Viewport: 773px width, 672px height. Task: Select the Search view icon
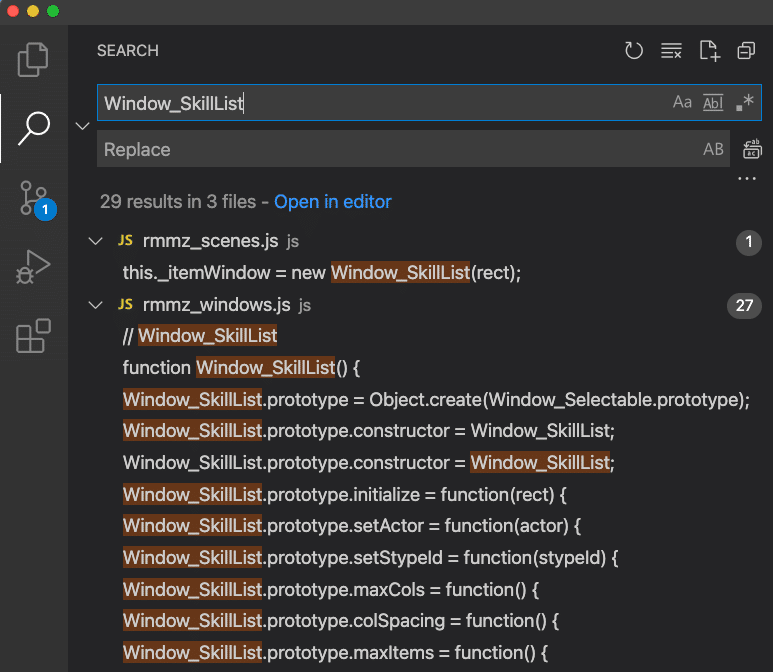click(33, 128)
